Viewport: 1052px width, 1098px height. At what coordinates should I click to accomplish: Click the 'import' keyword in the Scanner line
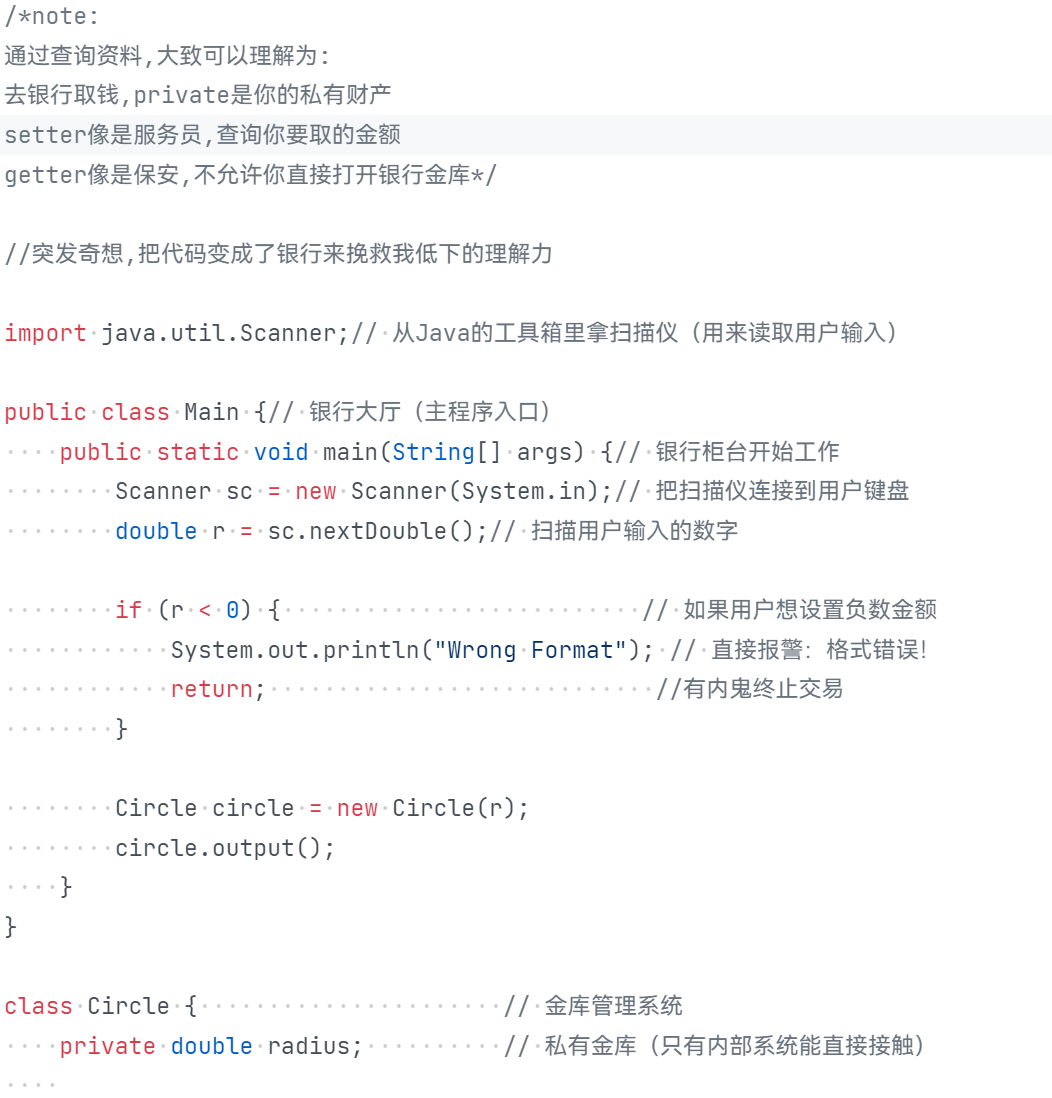tap(46, 333)
